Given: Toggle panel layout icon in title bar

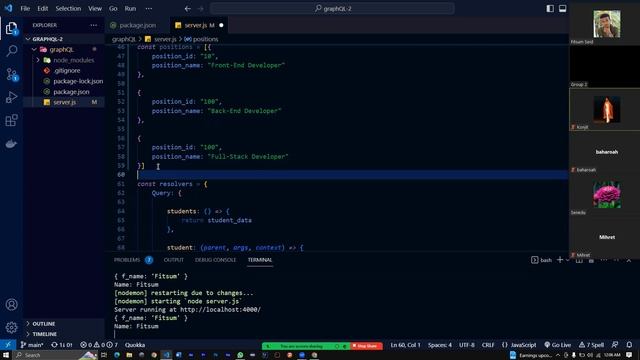Looking at the screenshot, I should (x=562, y=9).
